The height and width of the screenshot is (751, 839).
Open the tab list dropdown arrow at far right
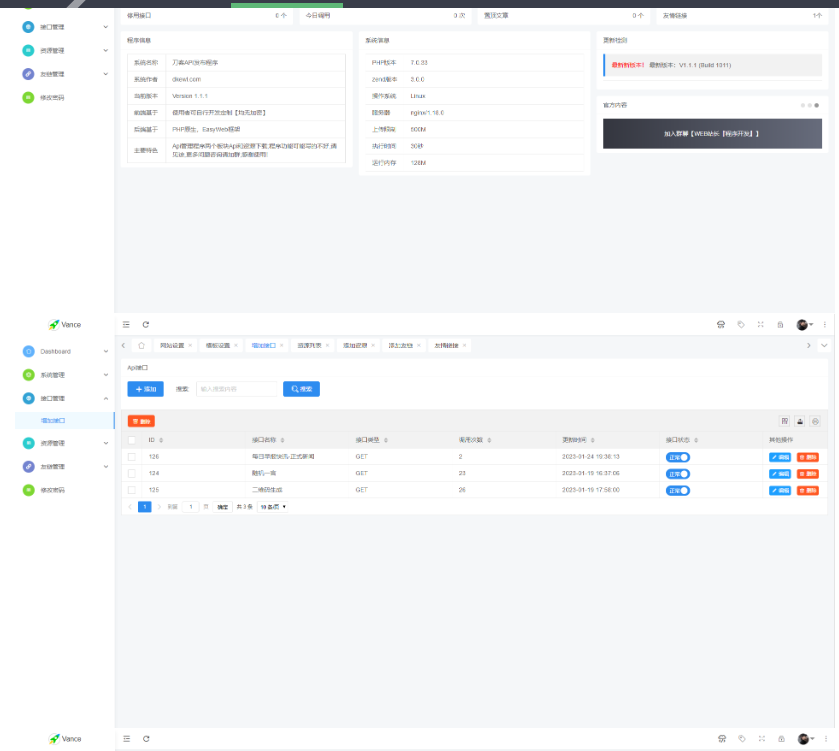[x=824, y=345]
